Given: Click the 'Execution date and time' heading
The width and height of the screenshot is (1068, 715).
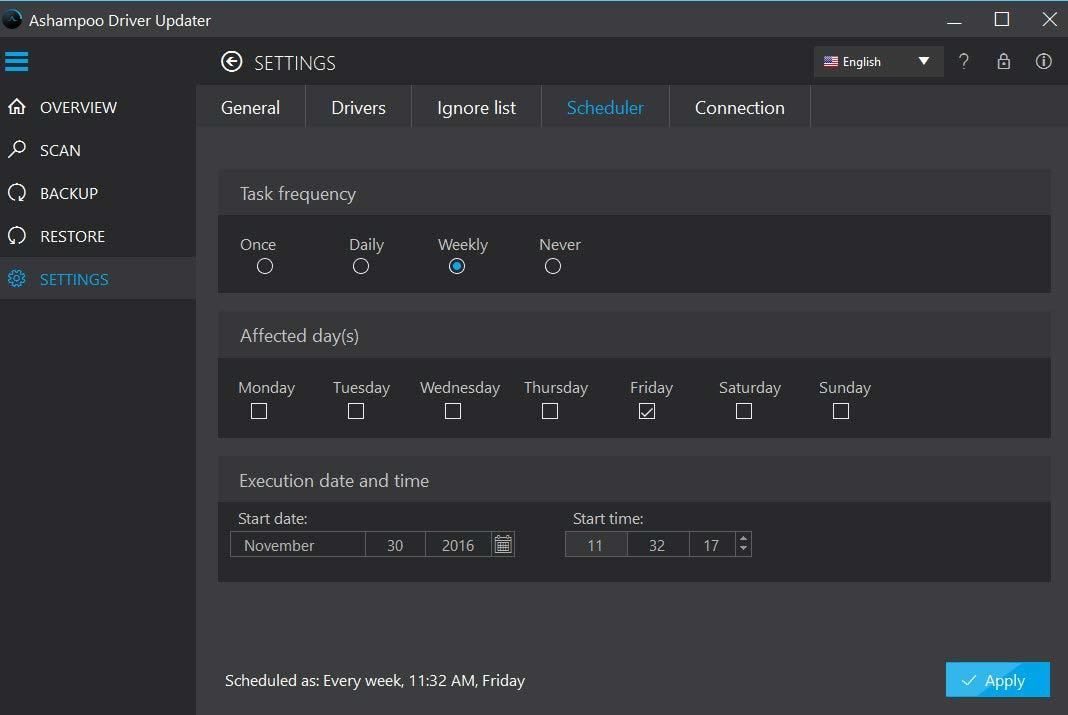Looking at the screenshot, I should 334,481.
